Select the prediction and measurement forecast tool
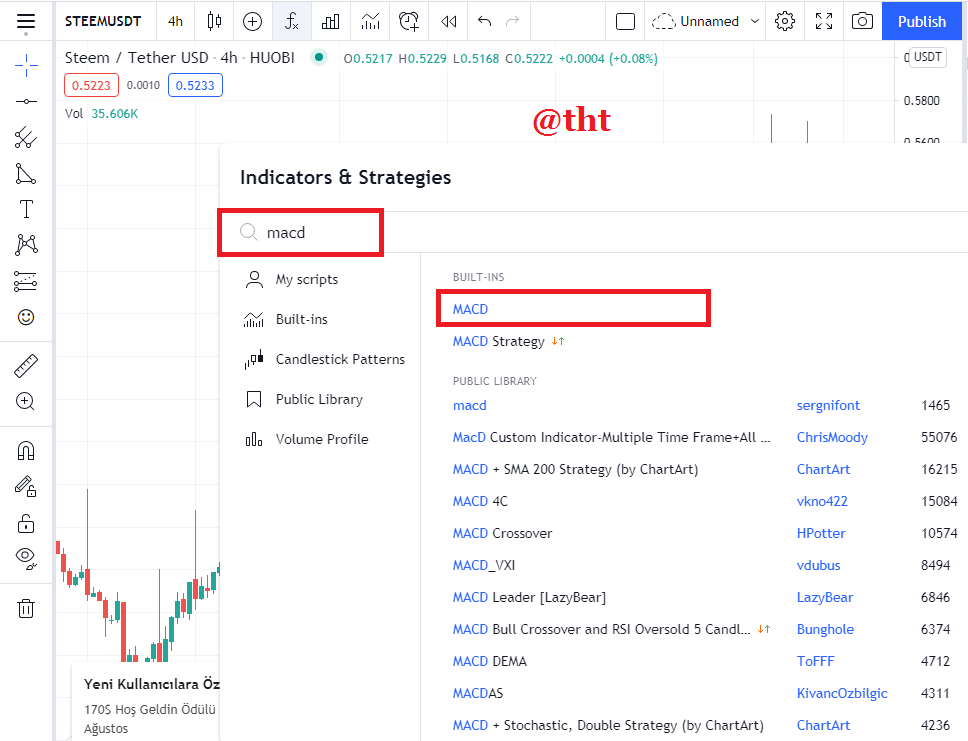This screenshot has height=741, width=968. [x=26, y=282]
